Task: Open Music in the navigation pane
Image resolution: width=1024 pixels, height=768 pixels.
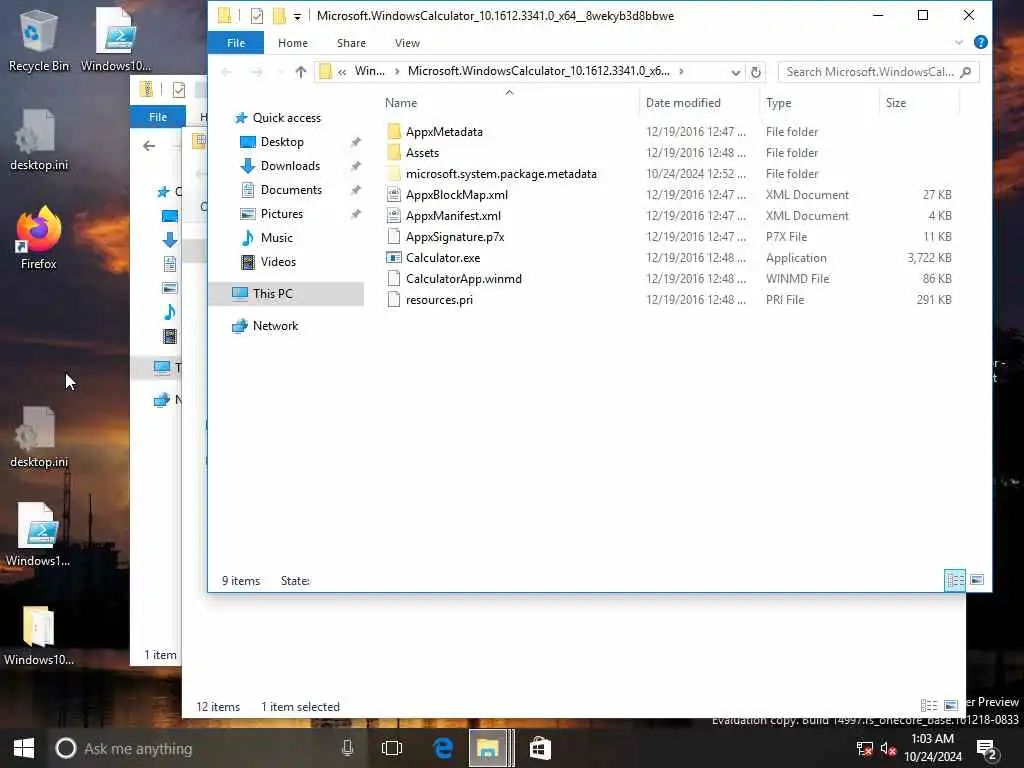Action: pyautogui.click(x=276, y=238)
